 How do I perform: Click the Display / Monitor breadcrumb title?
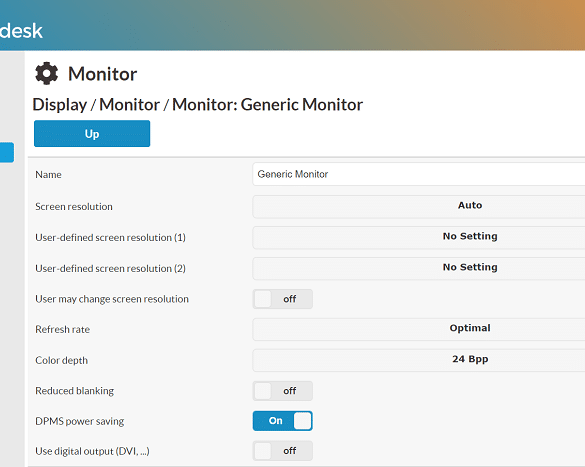pyautogui.click(x=197, y=105)
